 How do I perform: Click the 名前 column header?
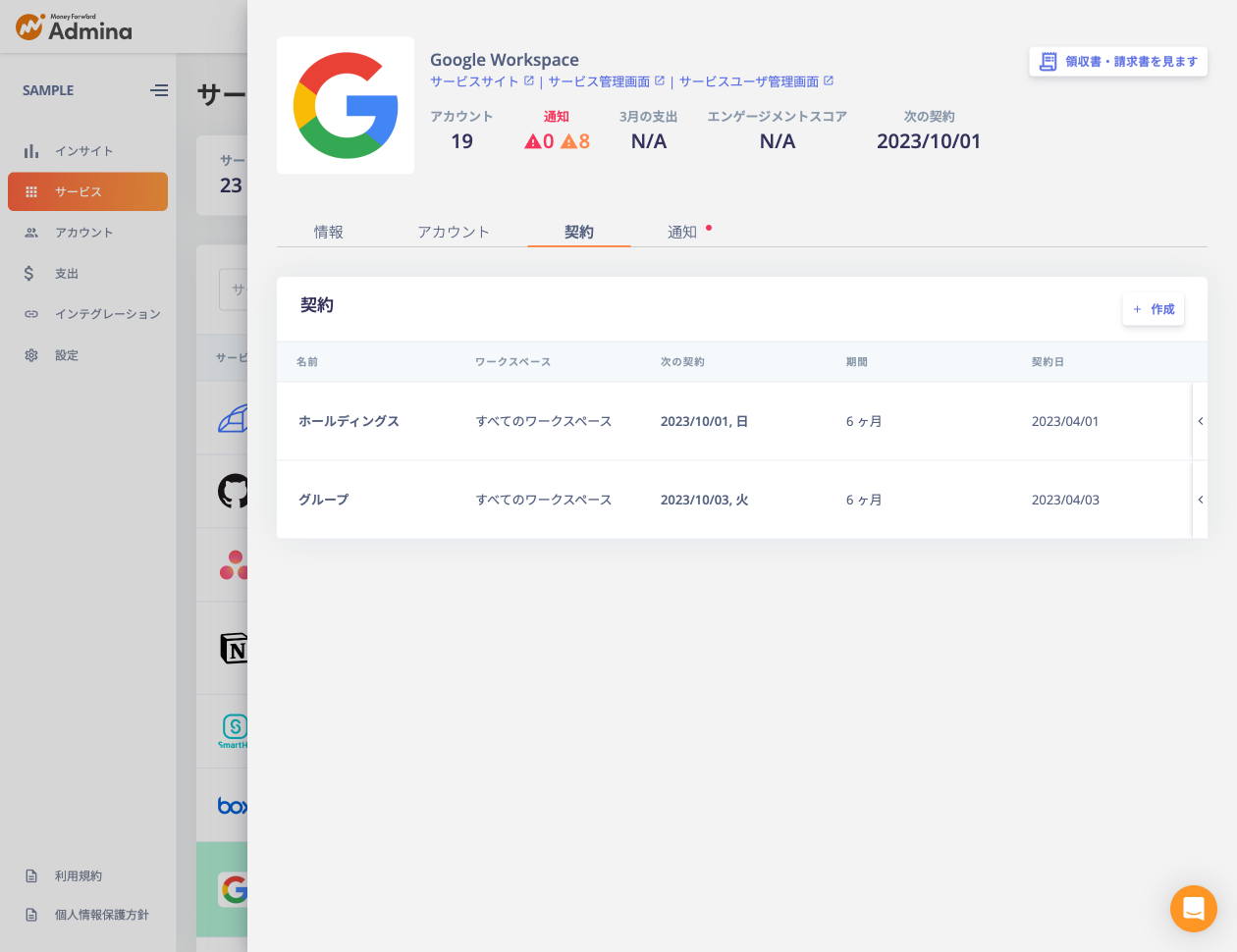coord(307,362)
